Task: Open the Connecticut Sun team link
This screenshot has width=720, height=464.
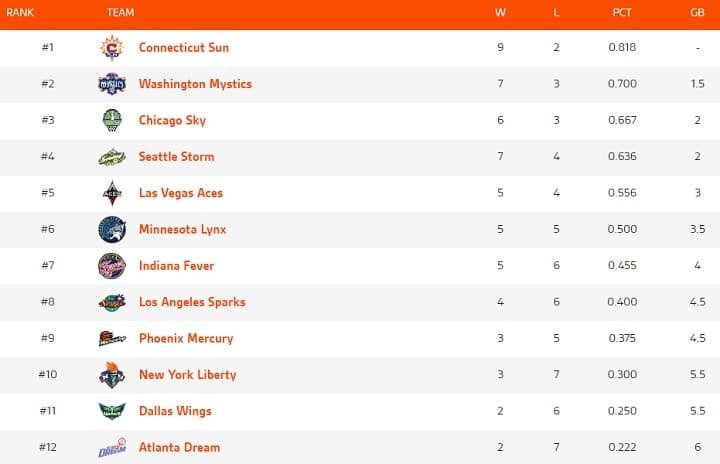Action: click(x=183, y=47)
